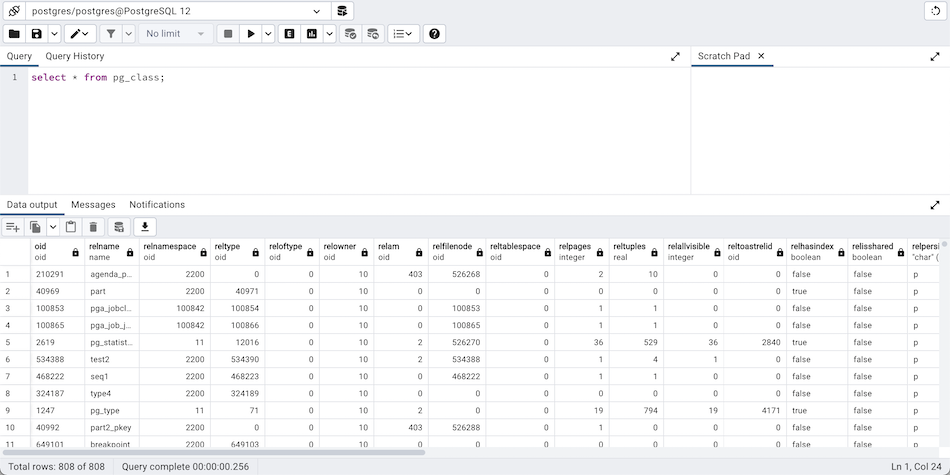The height and width of the screenshot is (475, 950).
Task: Close the Scratch Pad tab
Action: pos(761,56)
